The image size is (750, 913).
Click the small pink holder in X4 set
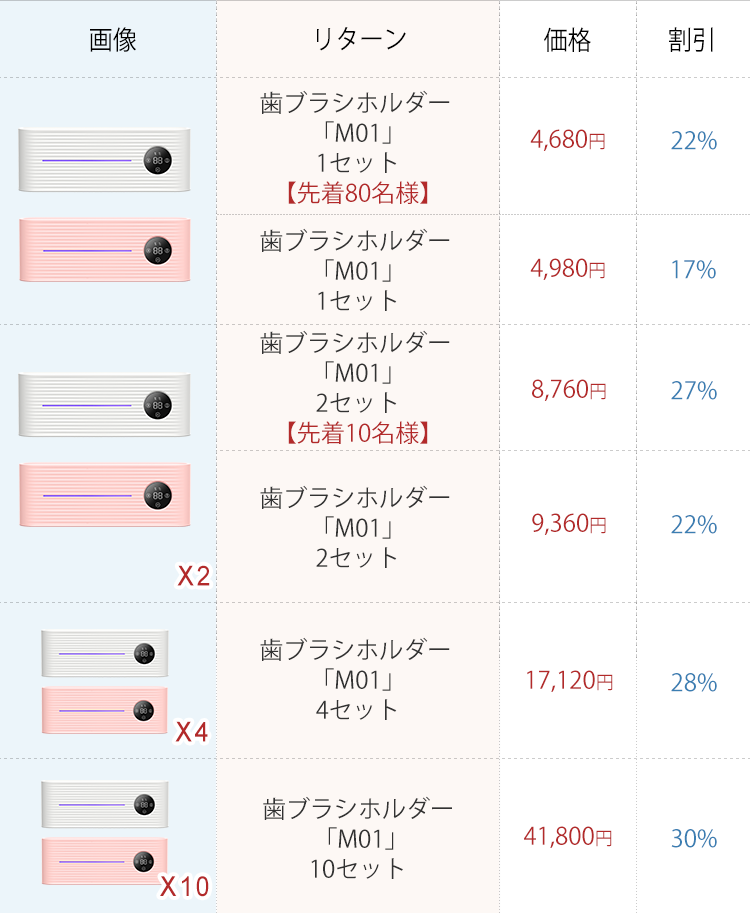[104, 710]
